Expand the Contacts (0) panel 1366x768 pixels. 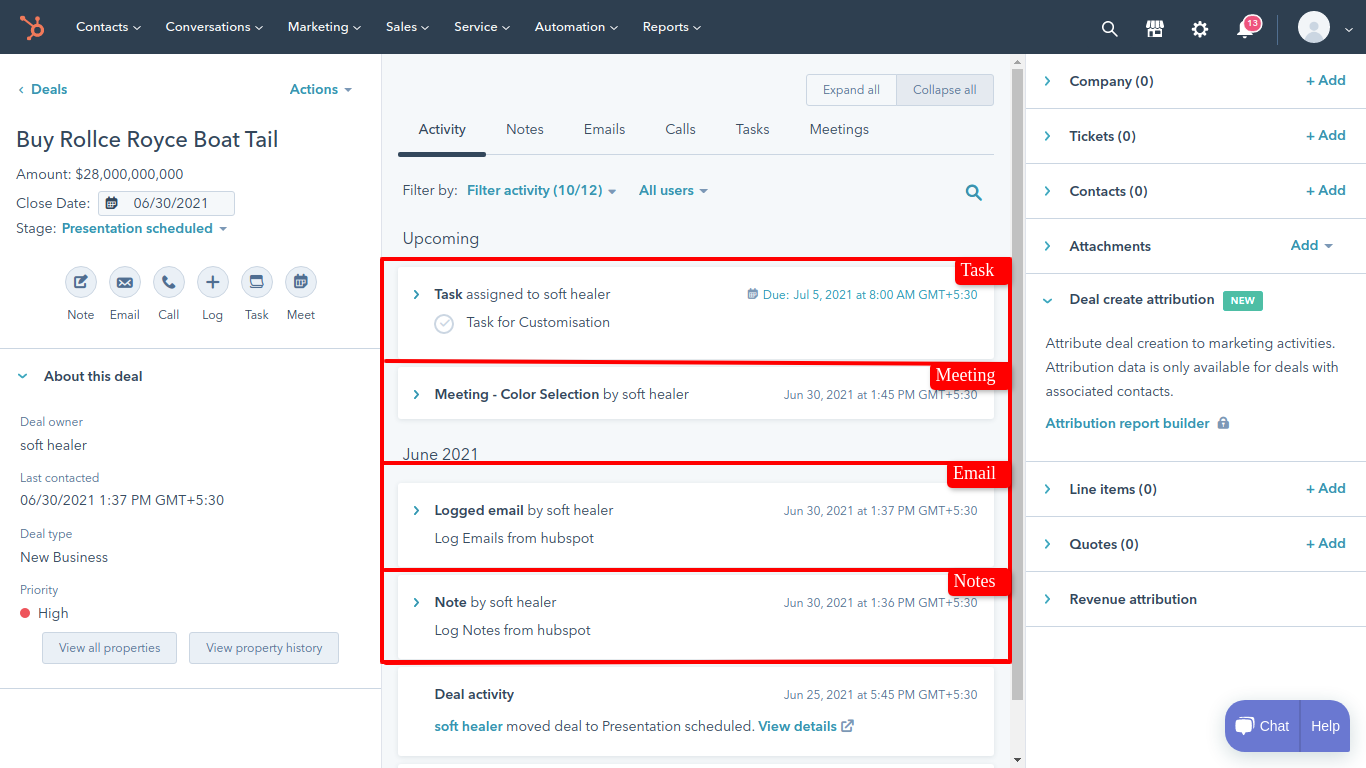point(1047,191)
